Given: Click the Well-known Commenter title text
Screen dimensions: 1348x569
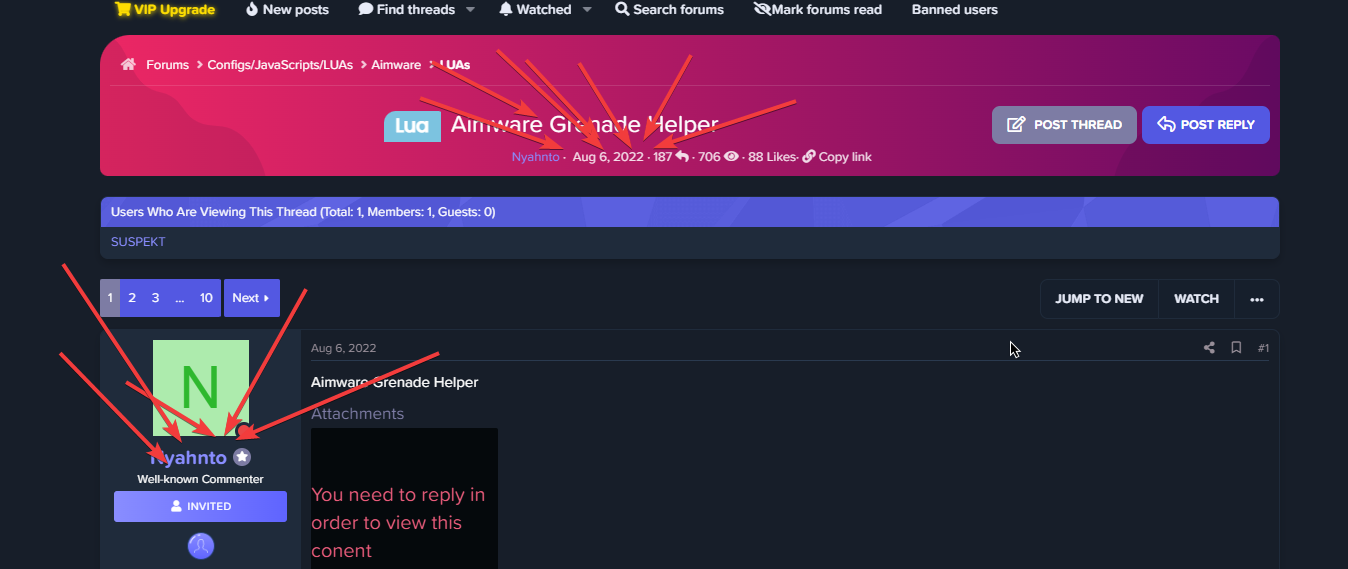Looking at the screenshot, I should [200, 479].
